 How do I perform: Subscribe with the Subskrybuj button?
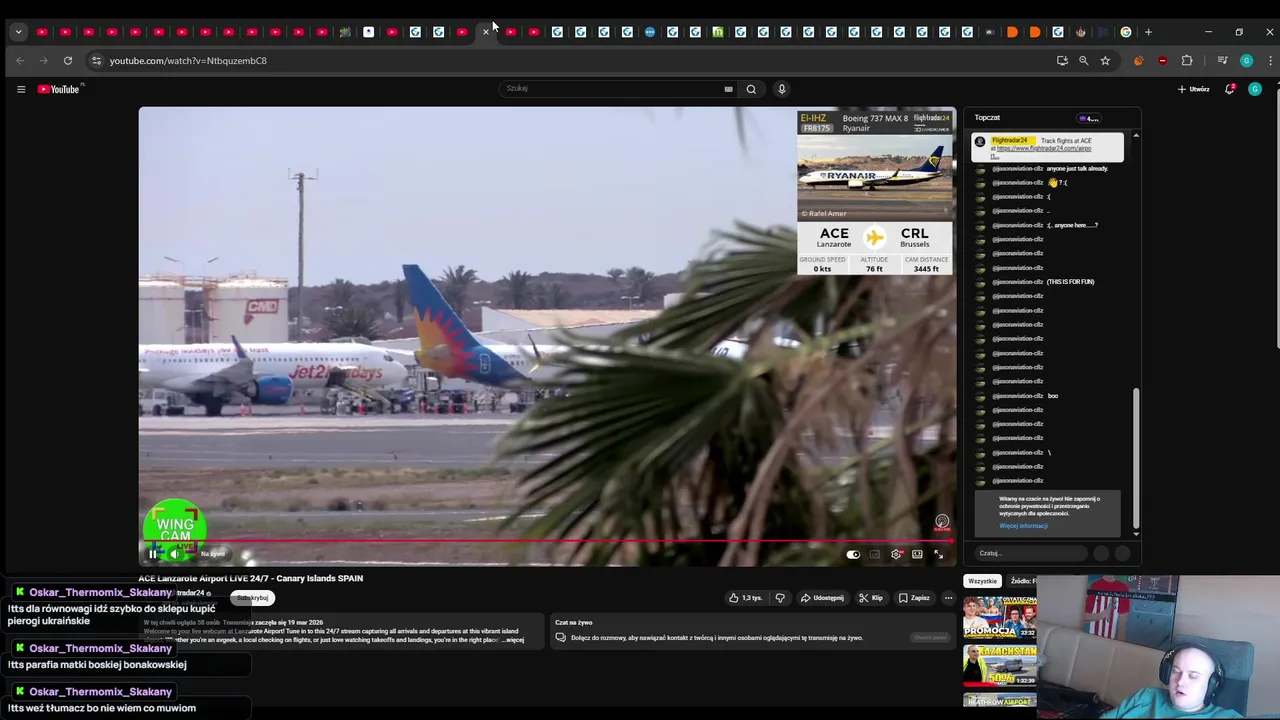tap(253, 598)
